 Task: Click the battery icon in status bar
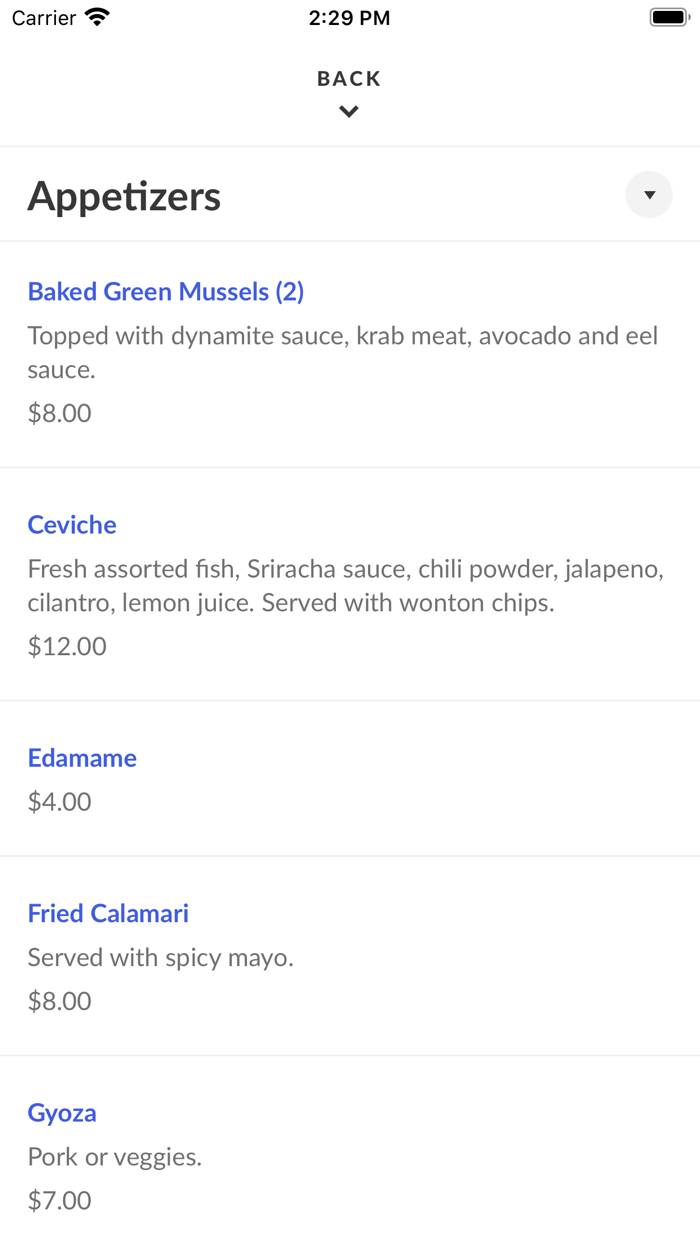pos(668,17)
